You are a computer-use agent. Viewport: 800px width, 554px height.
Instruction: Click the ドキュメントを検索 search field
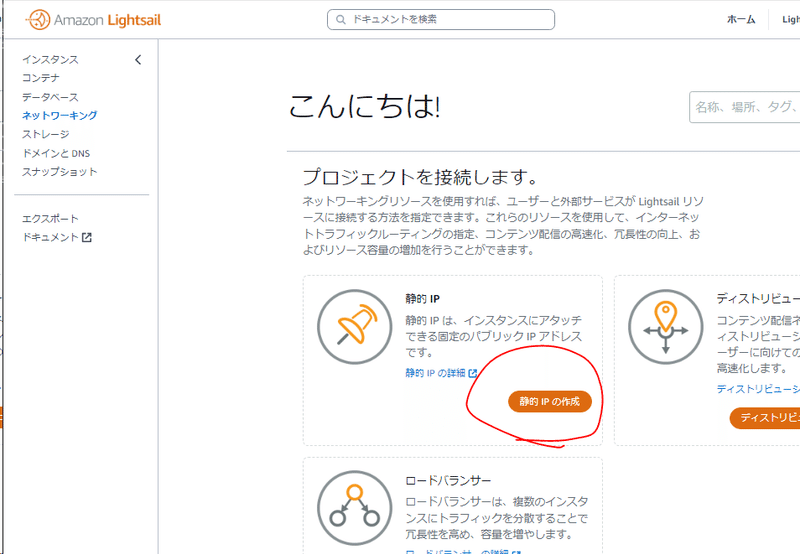(441, 19)
